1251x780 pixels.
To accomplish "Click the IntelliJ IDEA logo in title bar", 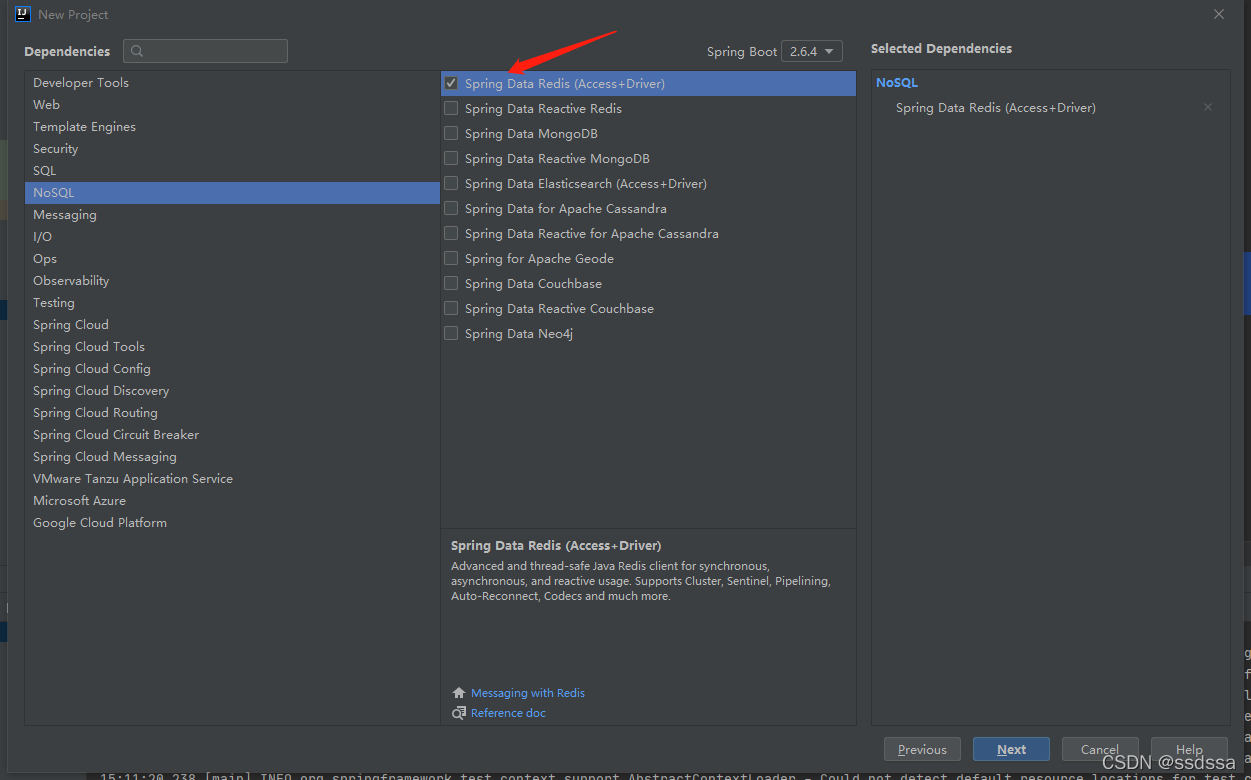I will (x=23, y=14).
